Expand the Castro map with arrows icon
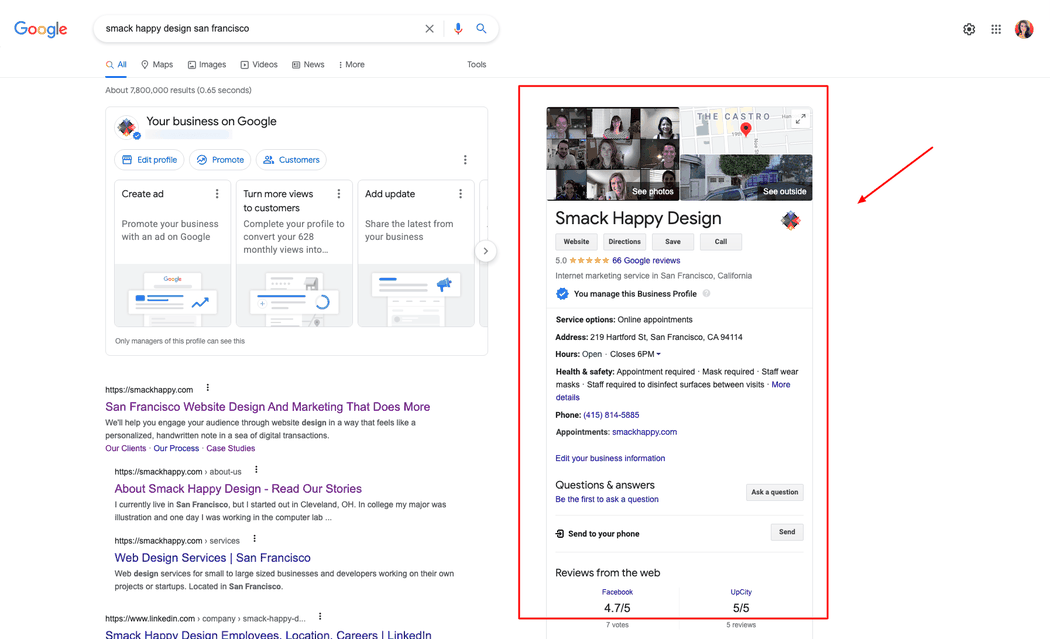This screenshot has width=1050, height=639. click(800, 119)
